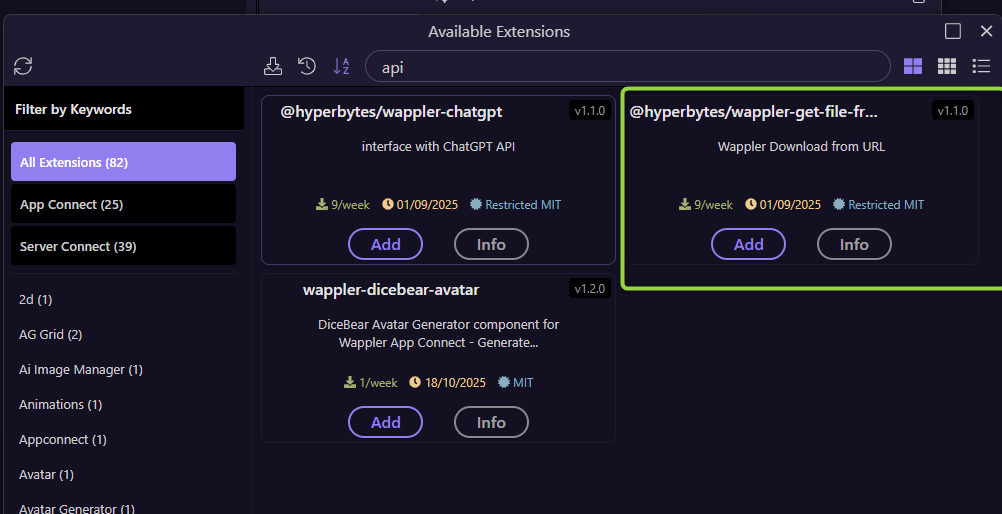Show Info for wappler-dicebear-avatar
The height and width of the screenshot is (514, 1002).
tap(491, 422)
